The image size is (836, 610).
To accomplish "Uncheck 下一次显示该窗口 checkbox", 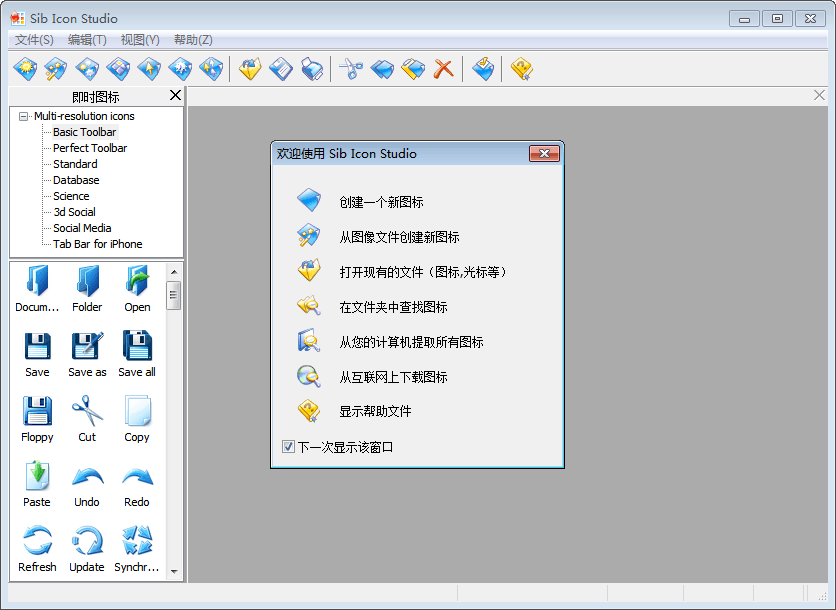I will [x=289, y=447].
